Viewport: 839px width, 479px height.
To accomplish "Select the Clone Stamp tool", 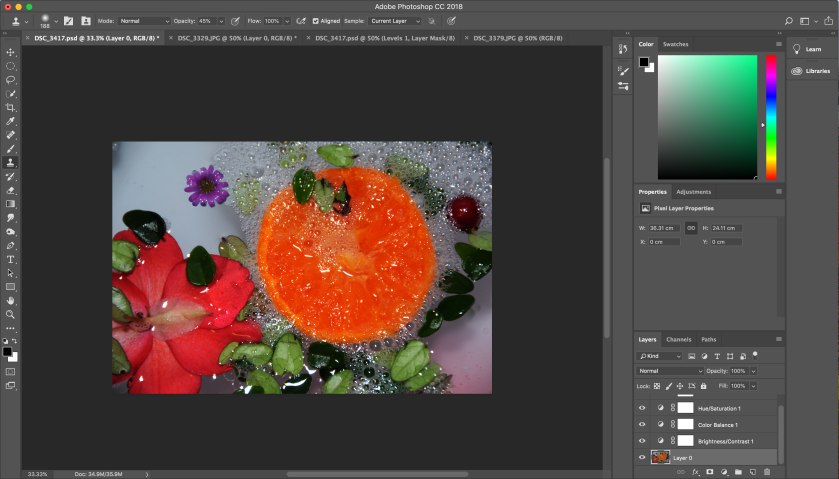I will click(x=11, y=162).
